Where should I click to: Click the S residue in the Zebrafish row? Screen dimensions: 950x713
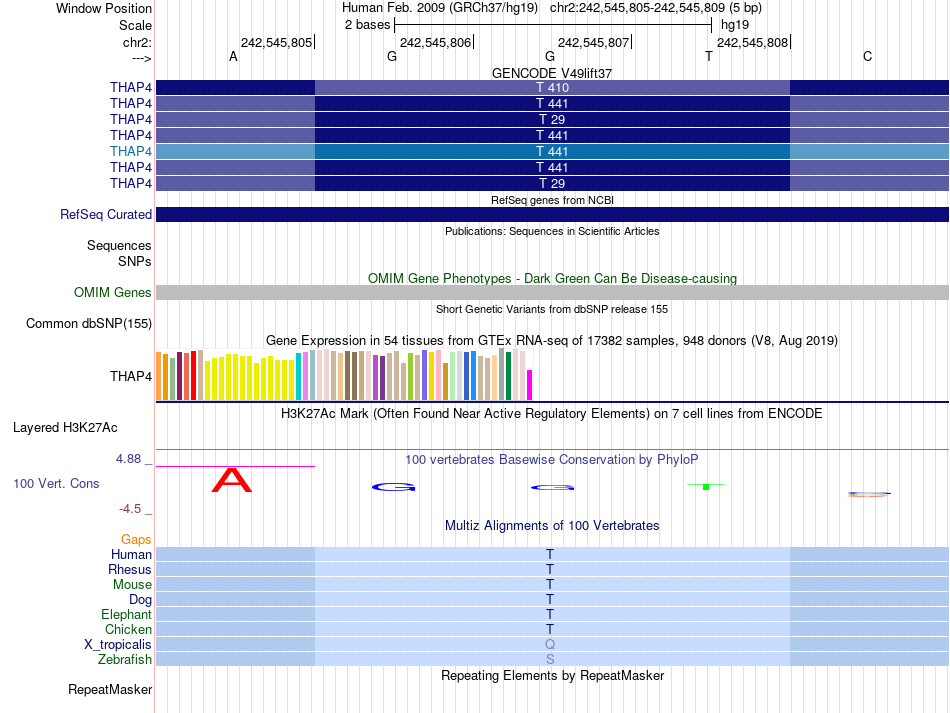click(550, 659)
